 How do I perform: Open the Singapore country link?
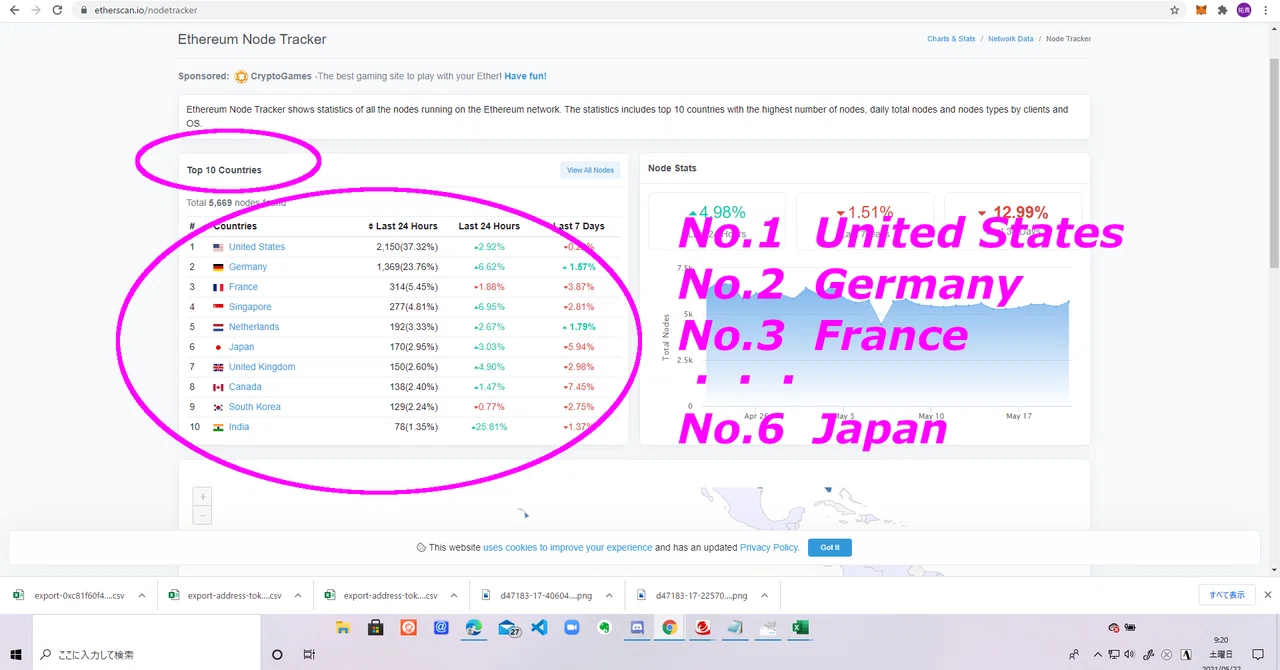pyautogui.click(x=250, y=307)
